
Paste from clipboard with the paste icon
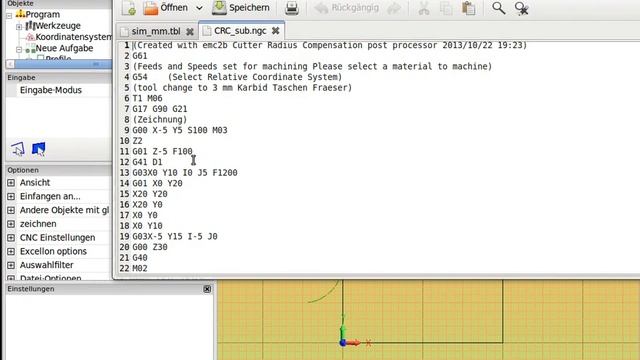469,9
